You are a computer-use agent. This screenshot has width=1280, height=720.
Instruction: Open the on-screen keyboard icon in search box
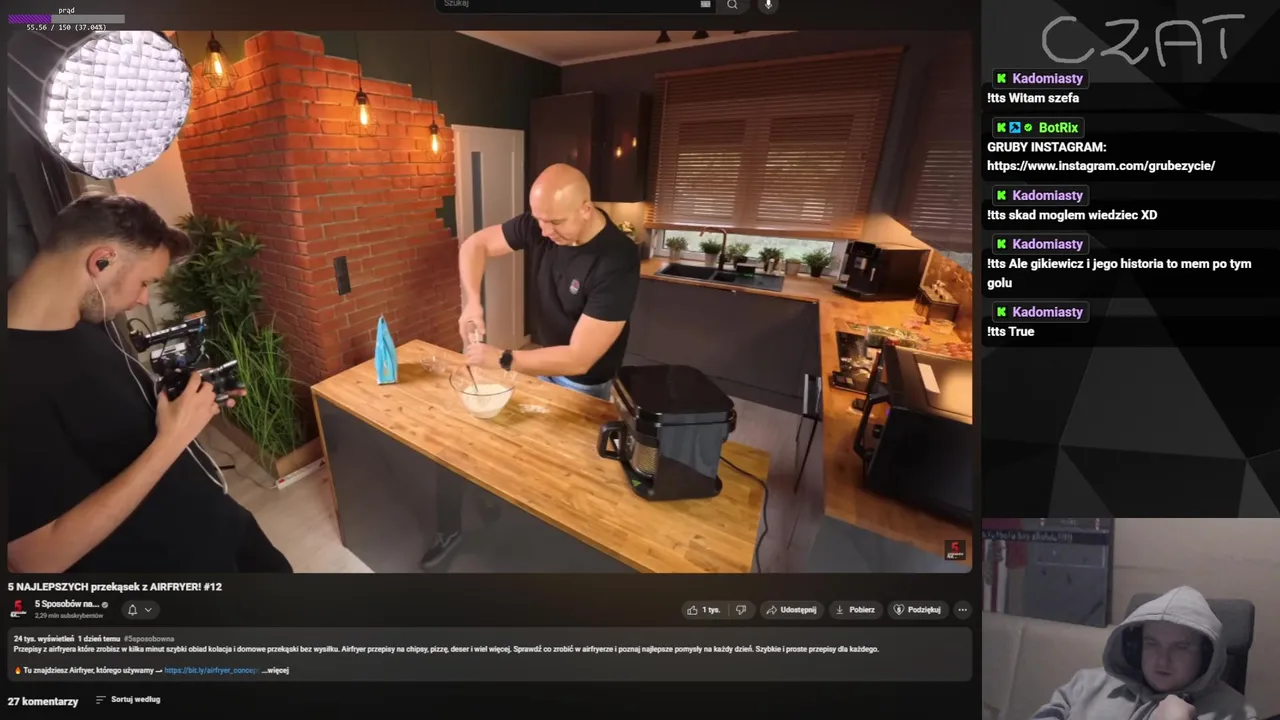pyautogui.click(x=705, y=4)
